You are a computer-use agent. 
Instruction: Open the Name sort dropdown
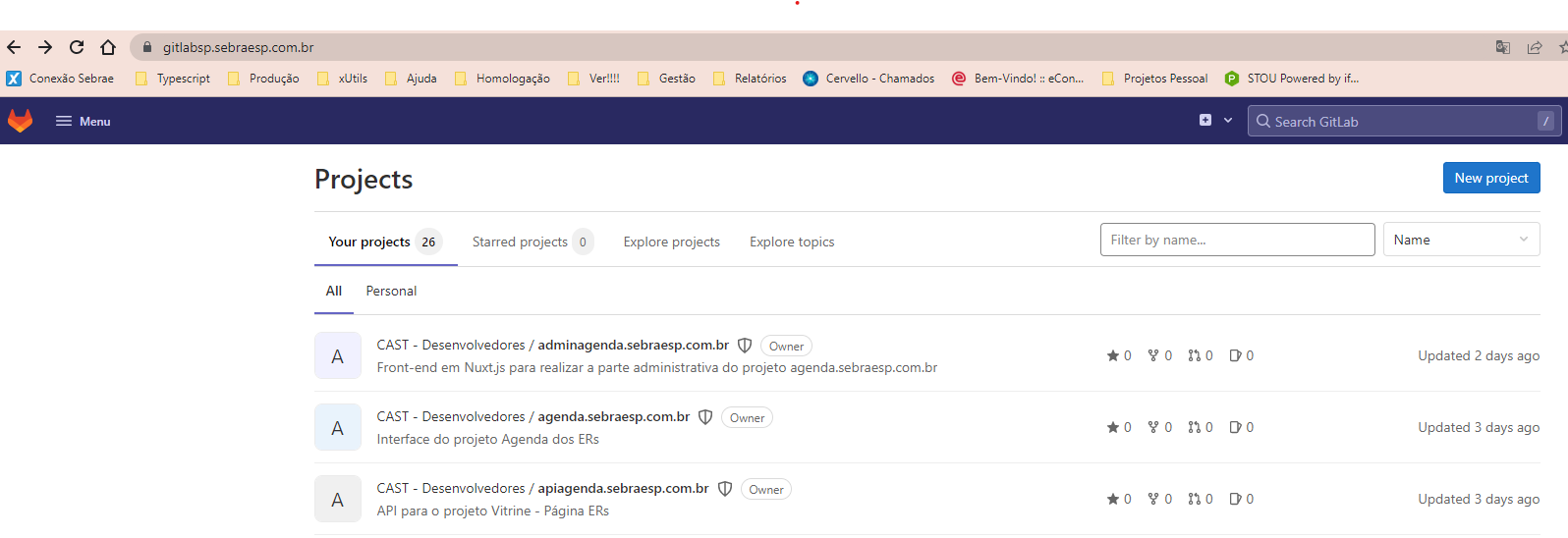pyautogui.click(x=1460, y=240)
